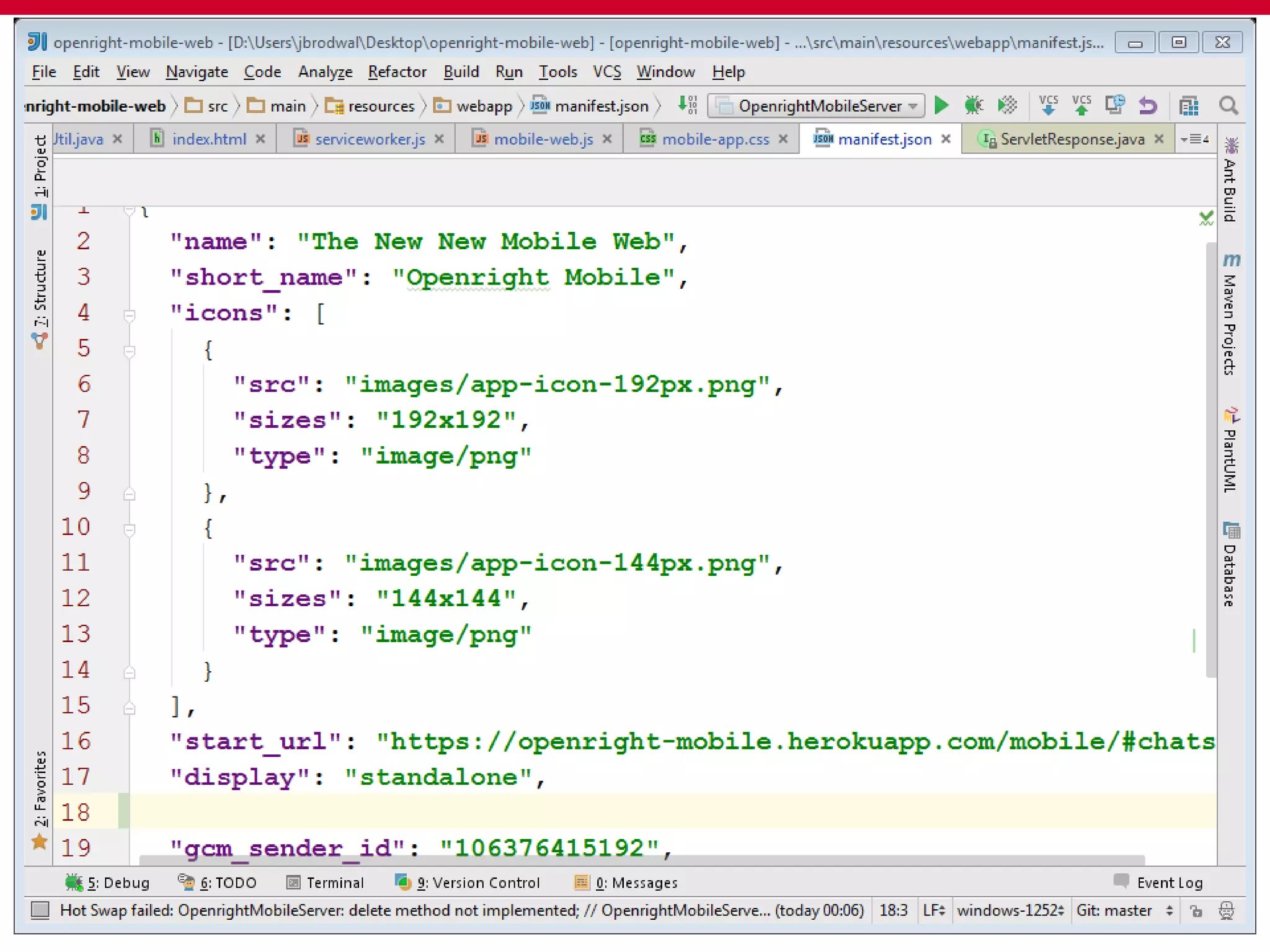Toggle the read-only lock icon in status bar
Image resolution: width=1270 pixels, height=952 pixels.
[1196, 910]
